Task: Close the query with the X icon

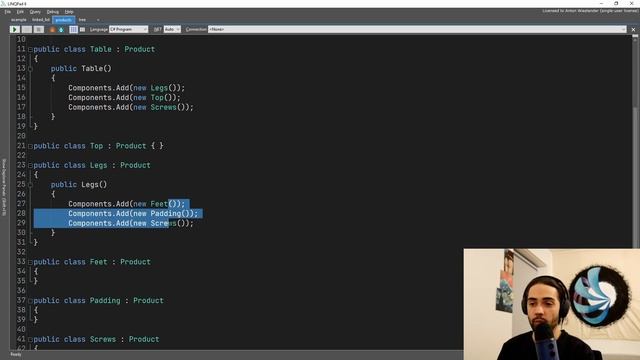Action: pos(633,29)
